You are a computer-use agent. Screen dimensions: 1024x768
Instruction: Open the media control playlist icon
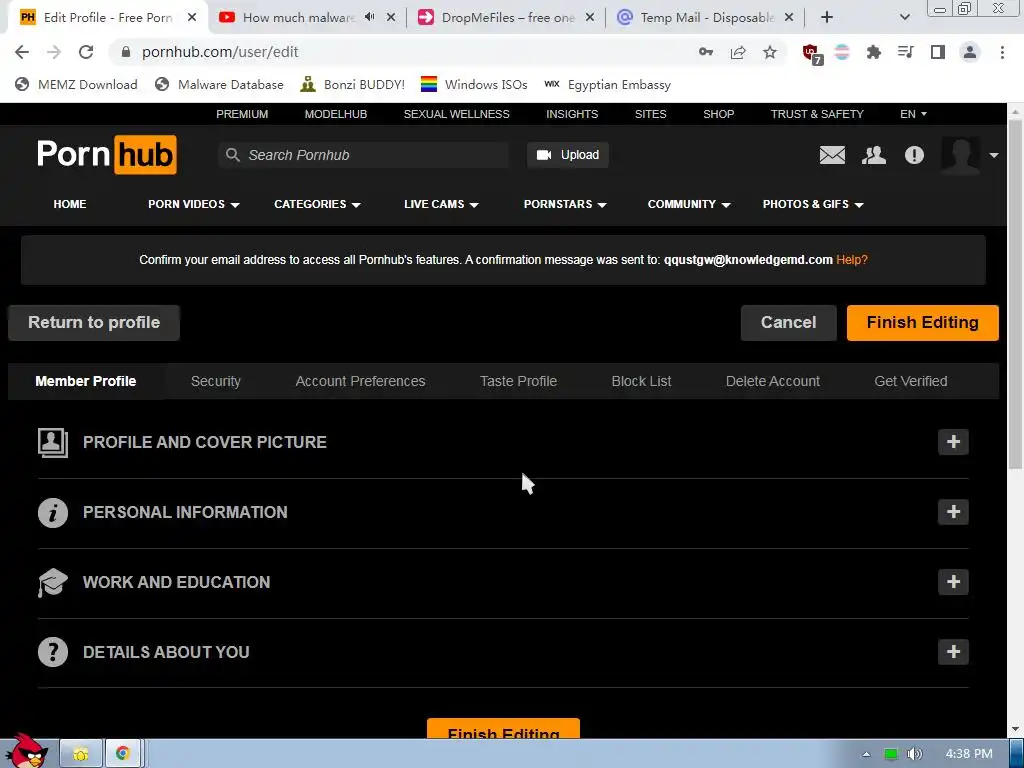point(905,52)
